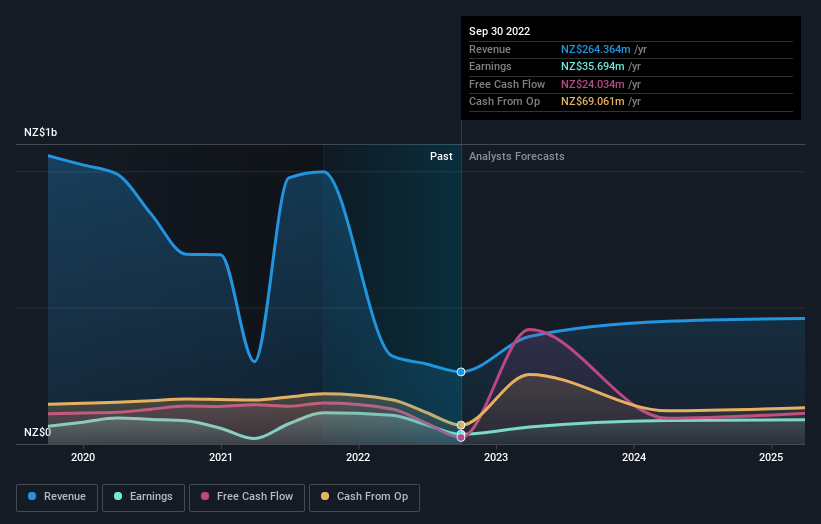
Task: Toggle the Earnings legend button
Action: click(143, 497)
